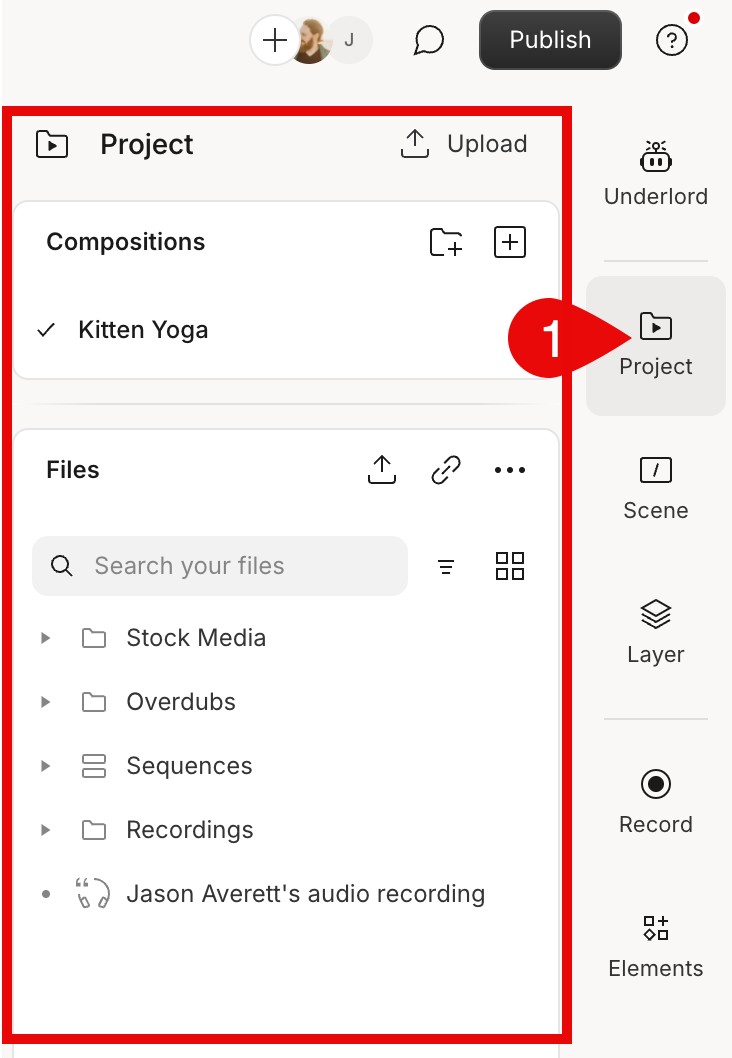
Task: Expand the Sequences list
Action: (x=44, y=766)
